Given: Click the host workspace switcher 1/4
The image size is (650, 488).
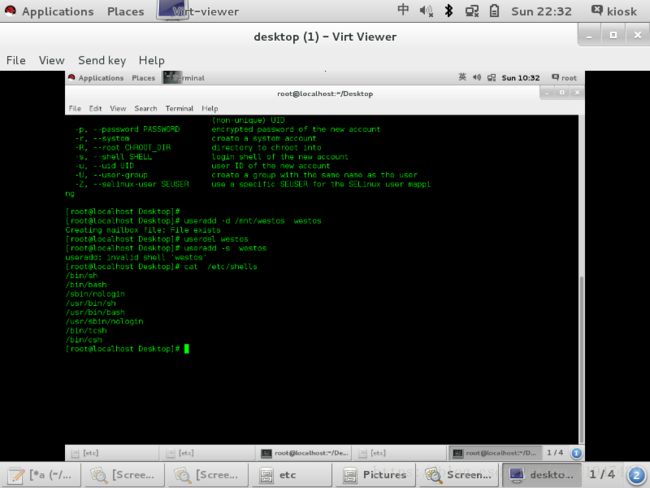Looking at the screenshot, I should 602,474.
